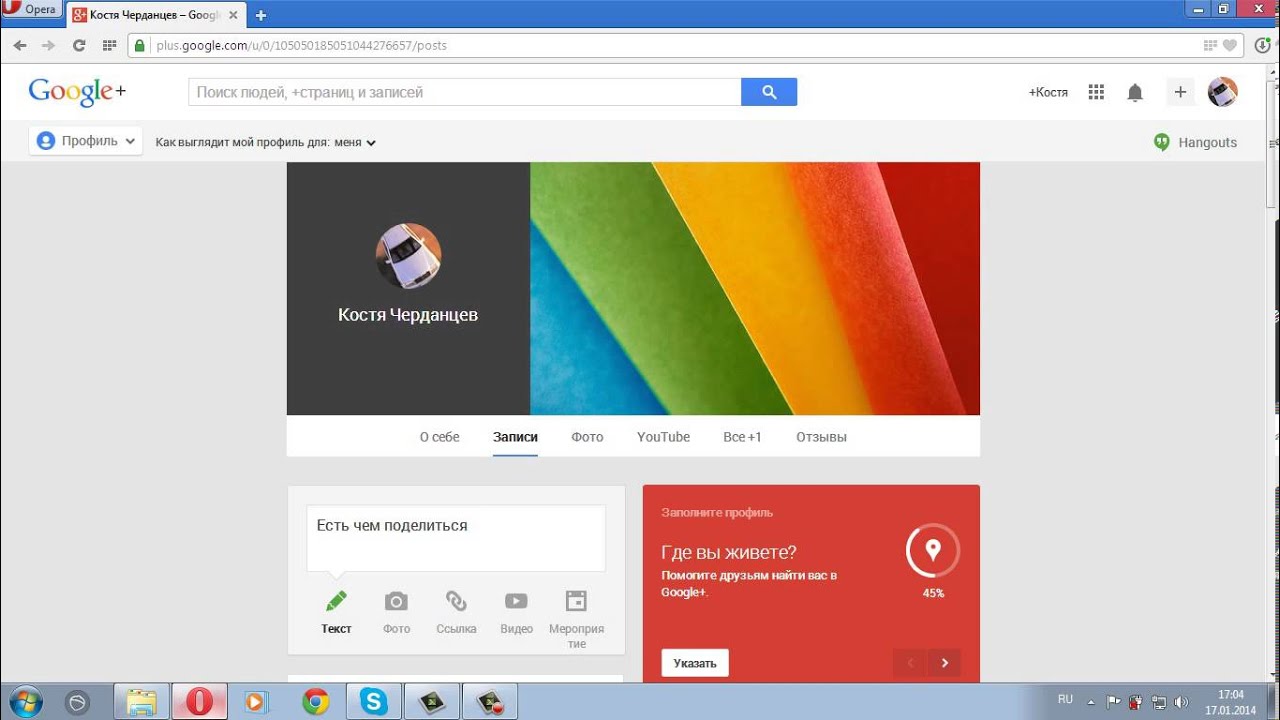Screen dimensions: 1280x720
Task: Reload the page with the refresh icon
Action: 79,45
